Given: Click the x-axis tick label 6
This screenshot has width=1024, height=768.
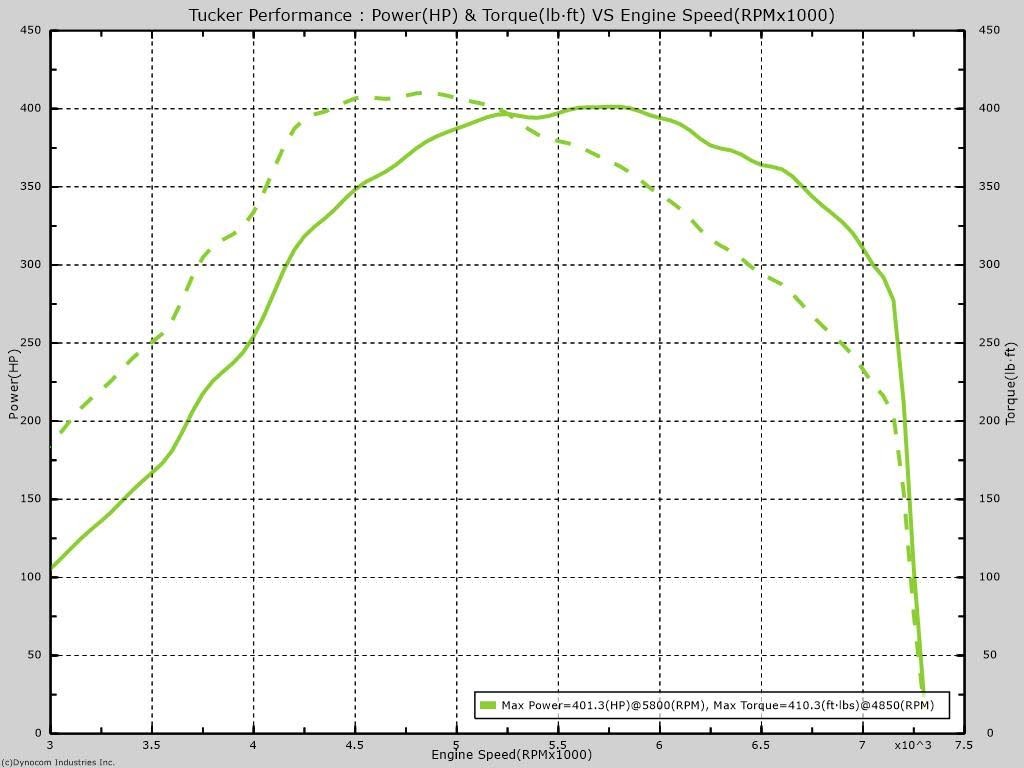Looking at the screenshot, I should click(x=660, y=745).
